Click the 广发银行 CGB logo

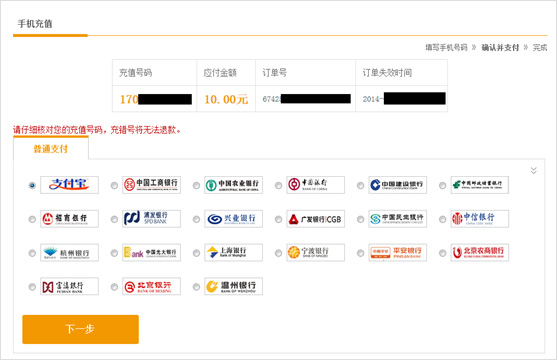[x=315, y=219]
